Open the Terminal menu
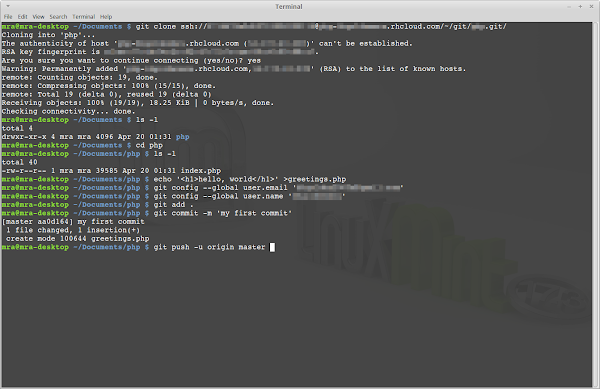The width and height of the screenshot is (600, 389). coord(83,16)
